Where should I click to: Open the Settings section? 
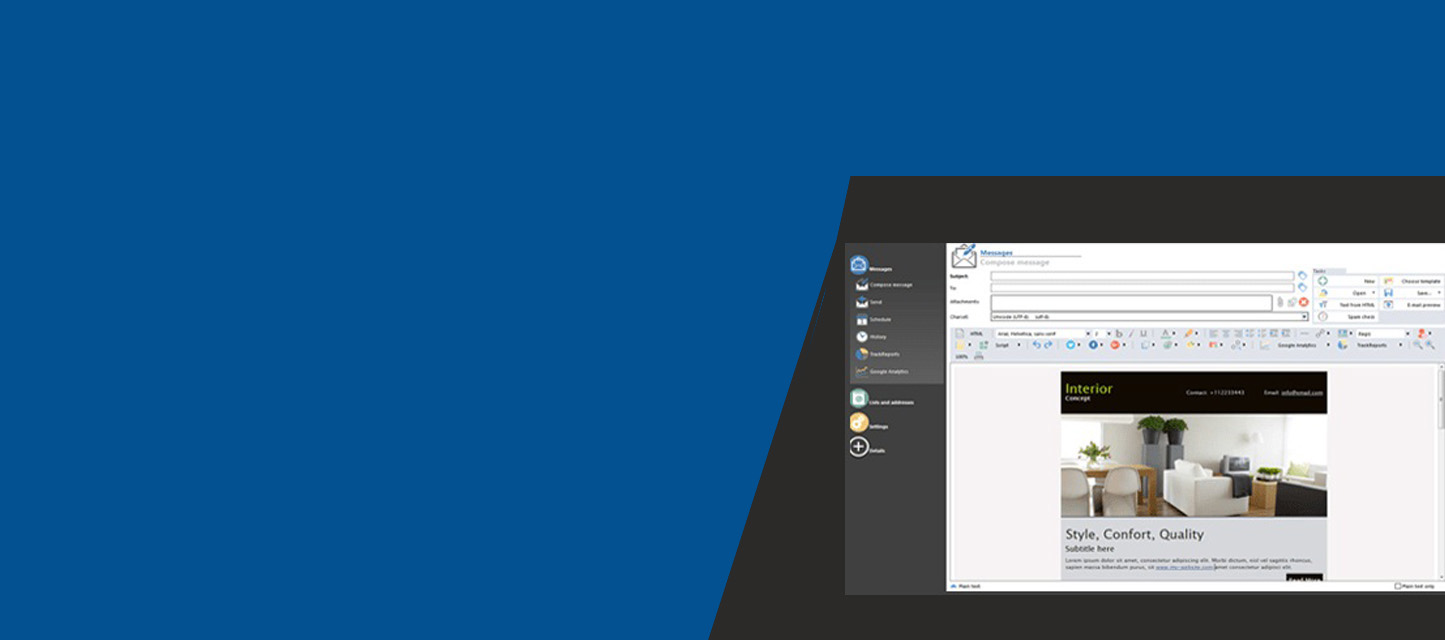pos(869,423)
